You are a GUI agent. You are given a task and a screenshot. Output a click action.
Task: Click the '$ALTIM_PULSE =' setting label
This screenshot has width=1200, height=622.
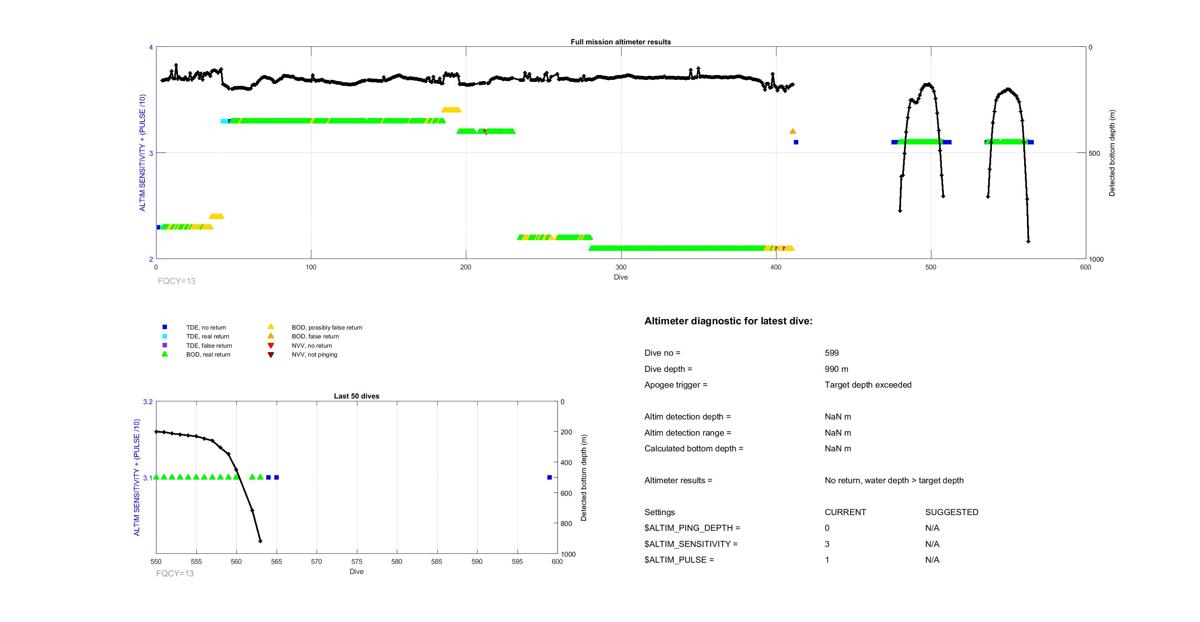(679, 560)
